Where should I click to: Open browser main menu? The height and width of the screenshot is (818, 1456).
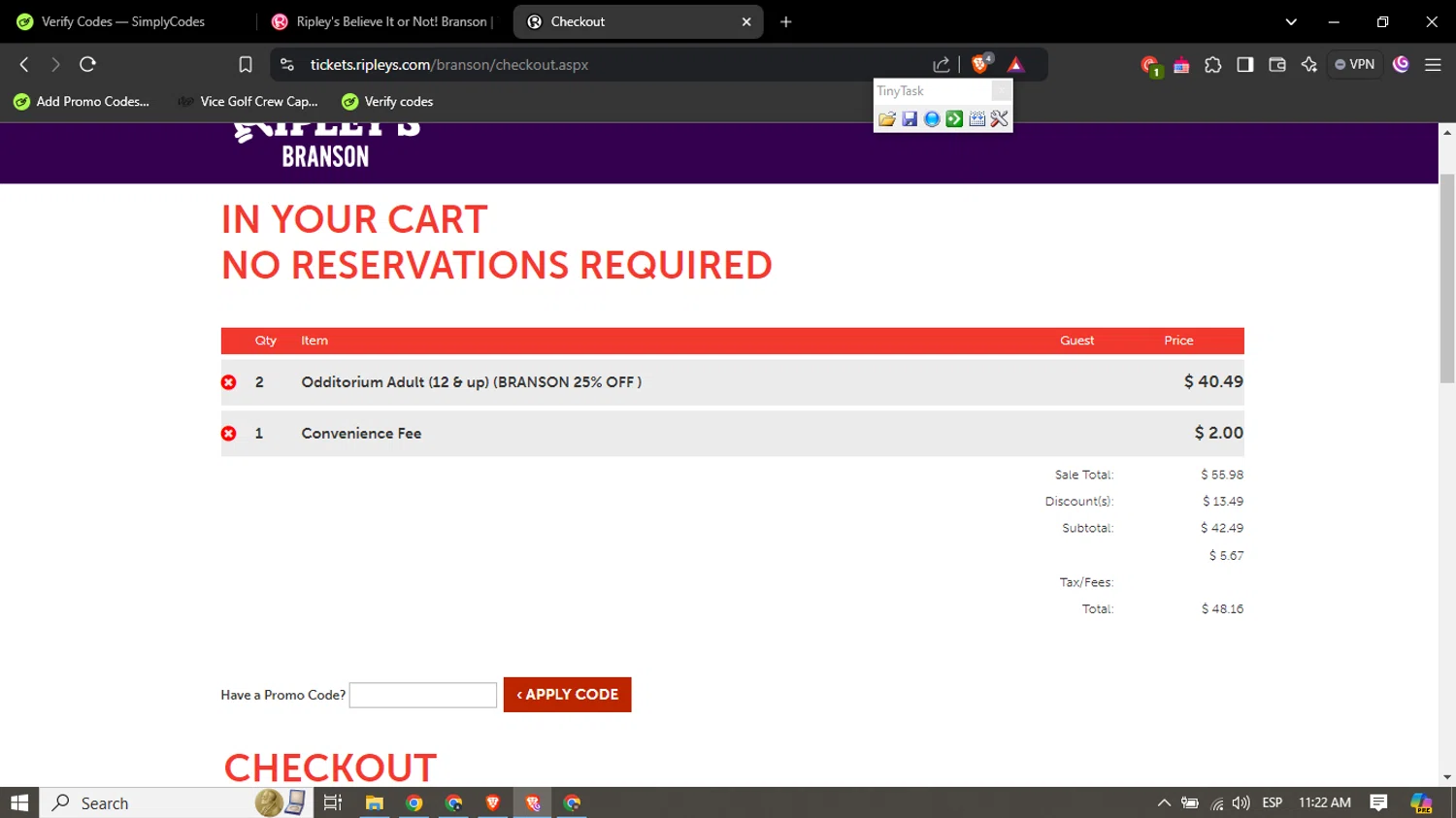point(1433,65)
